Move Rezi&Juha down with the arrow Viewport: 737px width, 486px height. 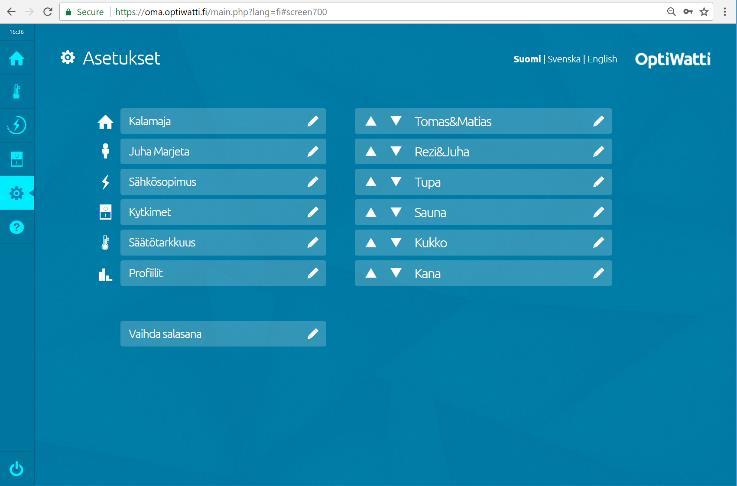tap(396, 151)
